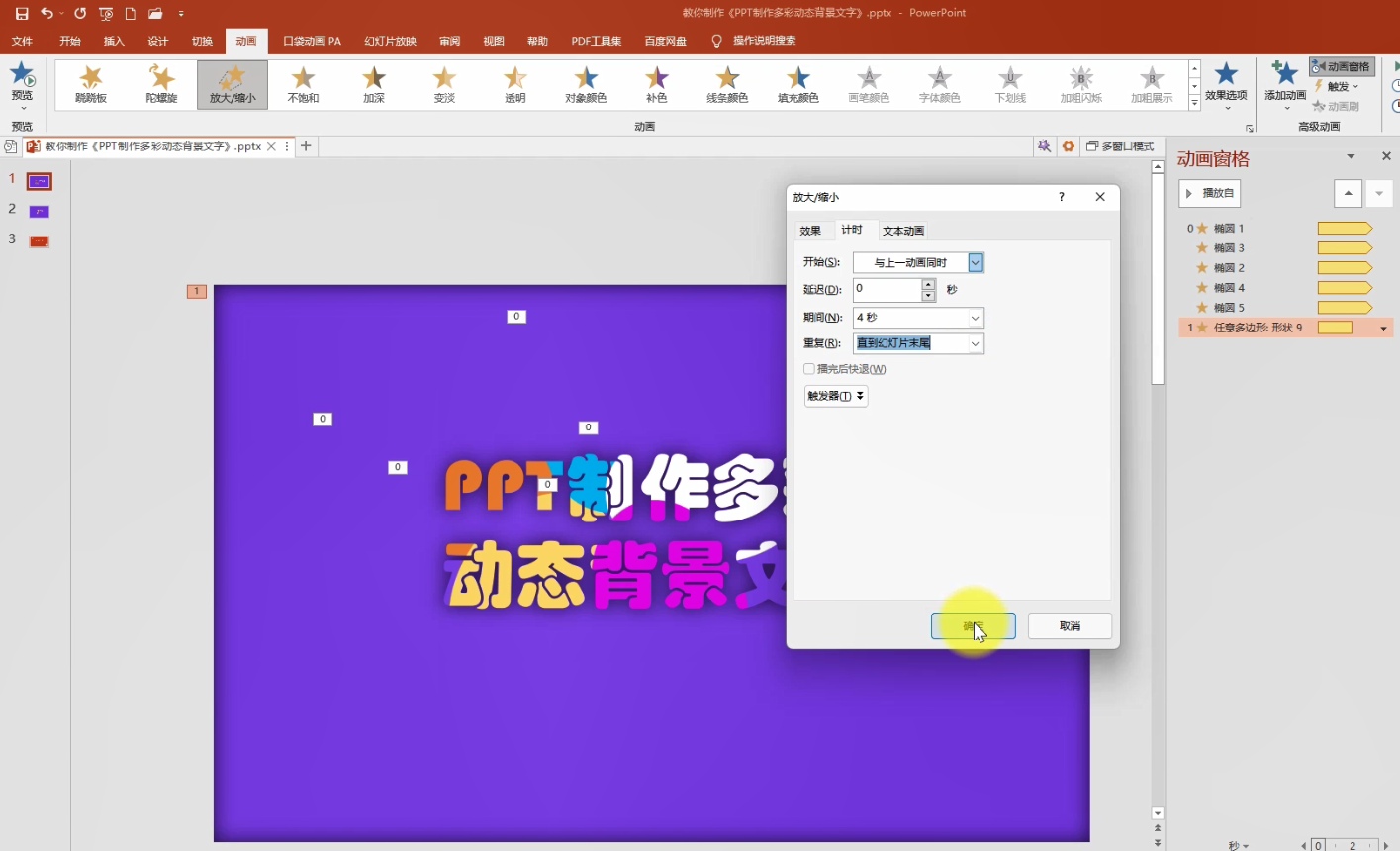Select 椭圆 1 yellow timeline bar

click(x=1345, y=229)
